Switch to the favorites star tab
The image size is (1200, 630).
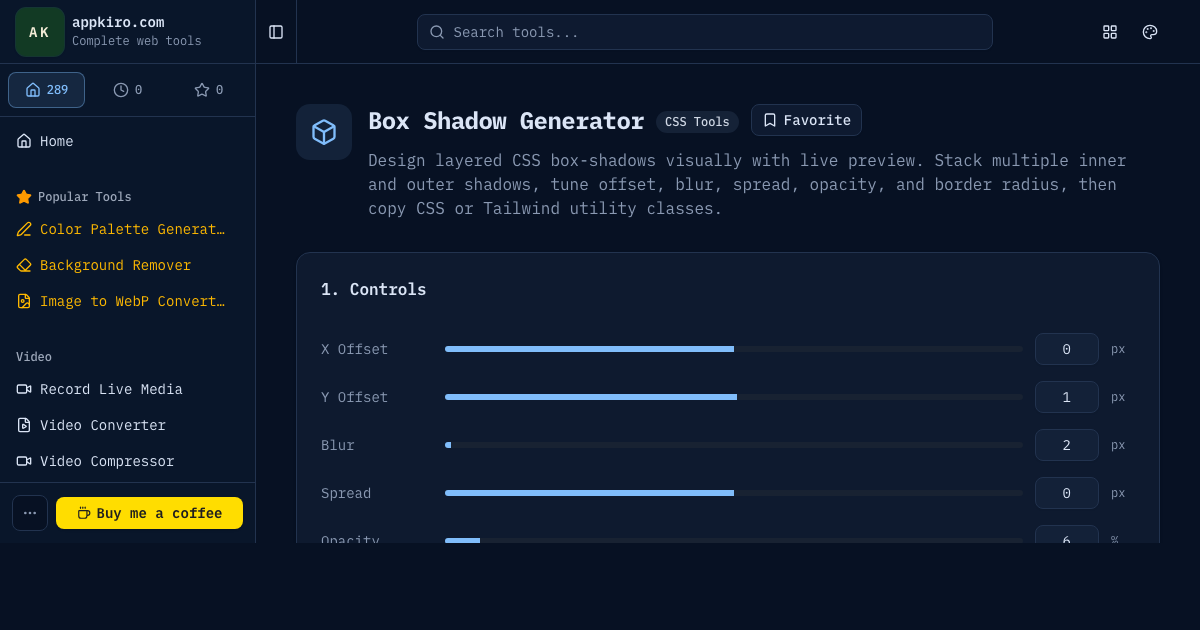point(208,90)
